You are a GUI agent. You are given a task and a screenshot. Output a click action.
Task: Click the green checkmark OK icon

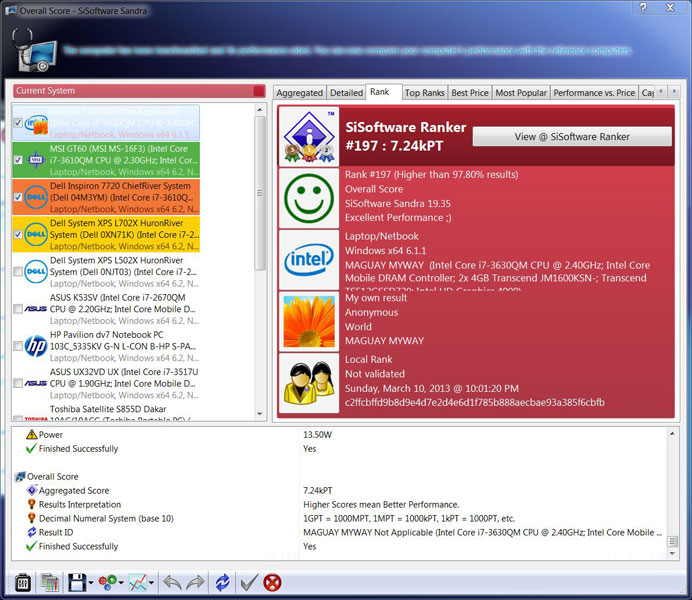249,581
